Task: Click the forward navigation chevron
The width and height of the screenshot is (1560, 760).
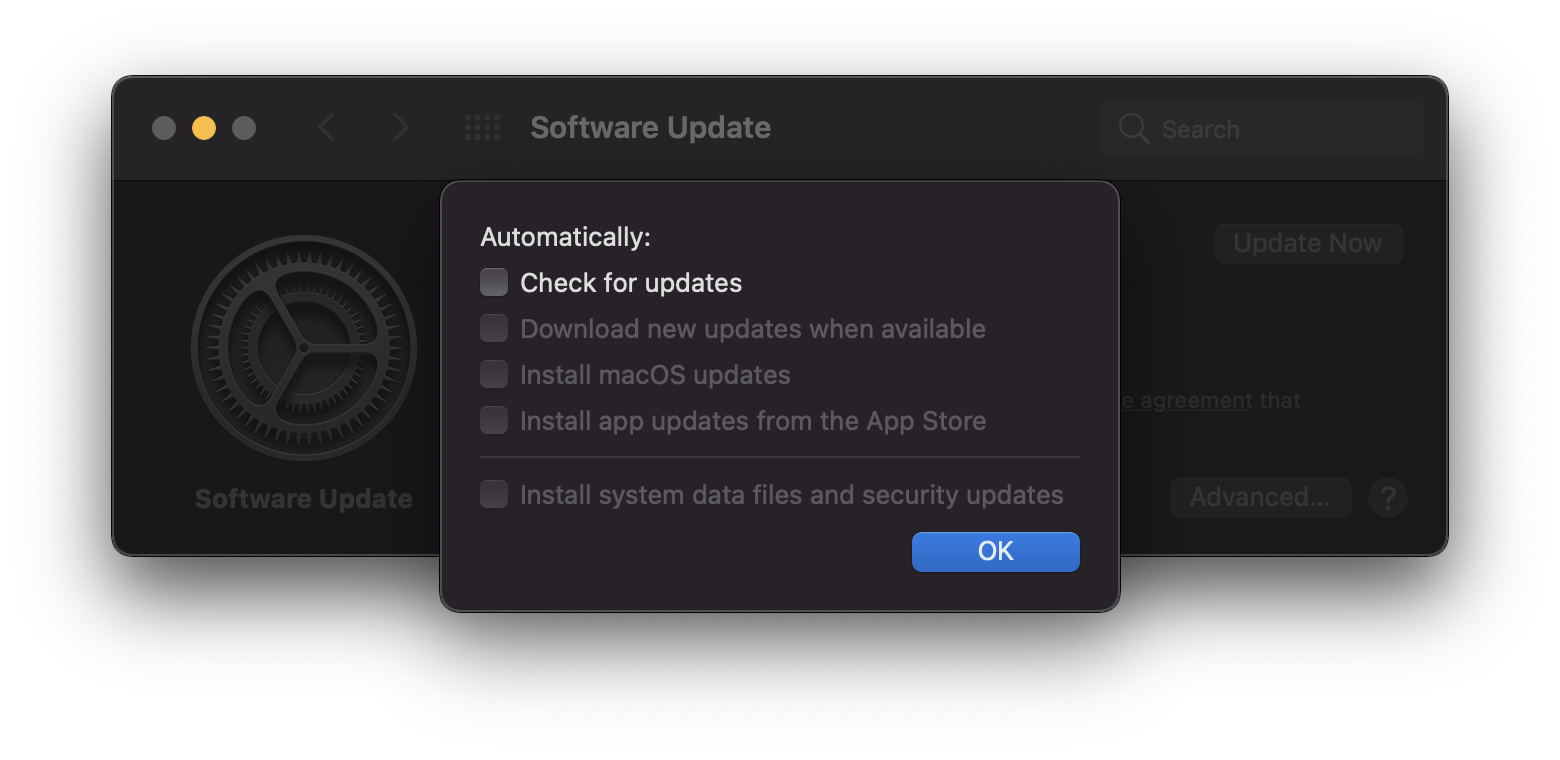Action: pos(401,128)
